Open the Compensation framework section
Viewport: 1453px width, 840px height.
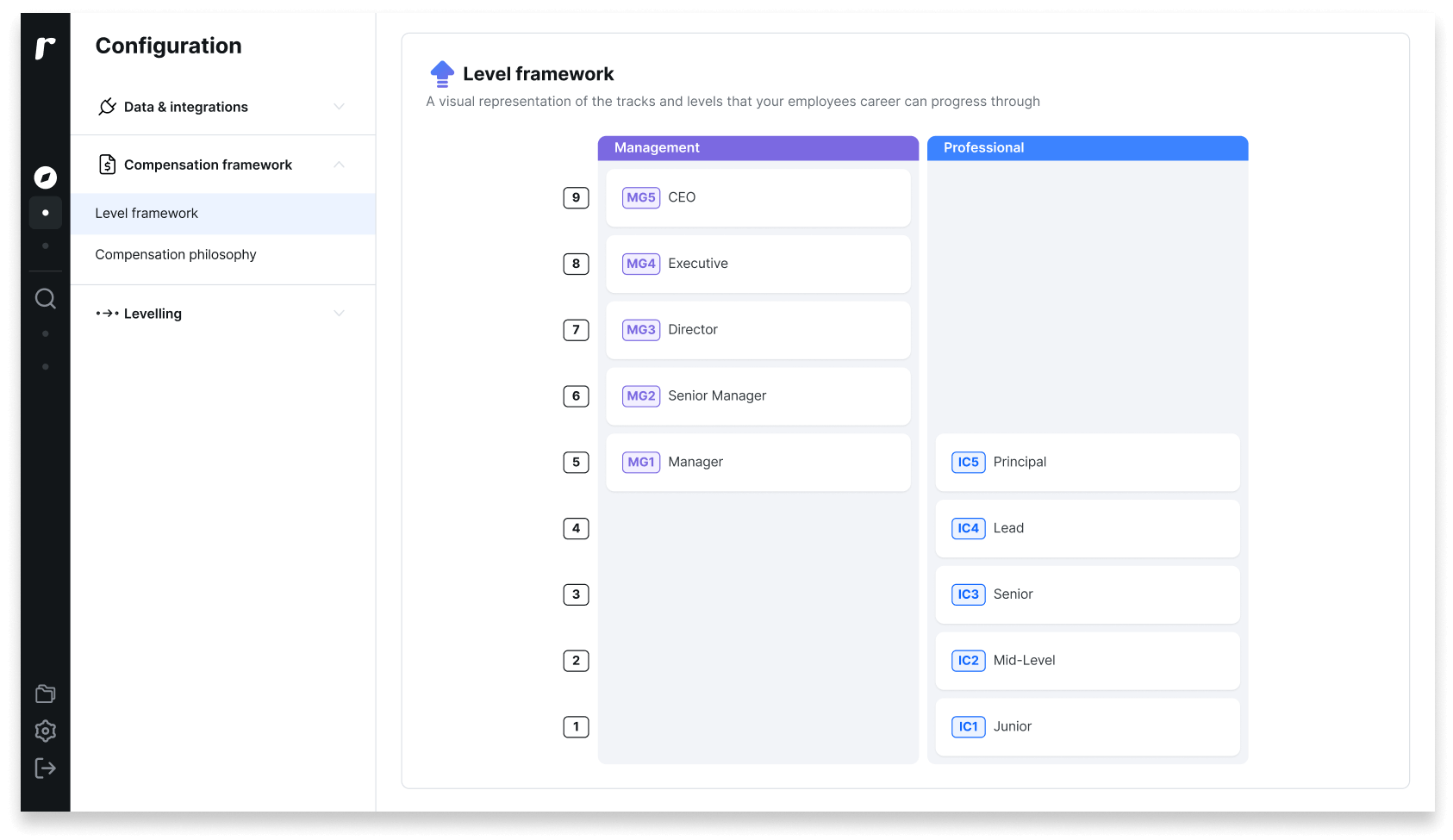(x=223, y=165)
